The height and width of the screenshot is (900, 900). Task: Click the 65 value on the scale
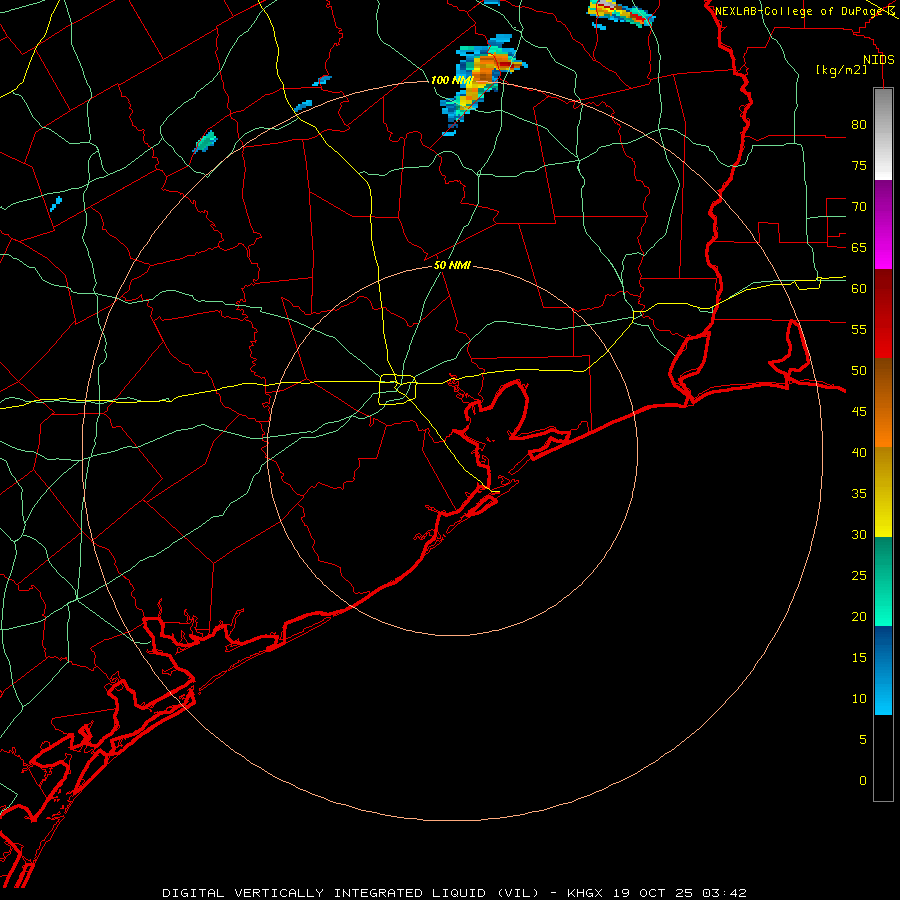tap(859, 248)
